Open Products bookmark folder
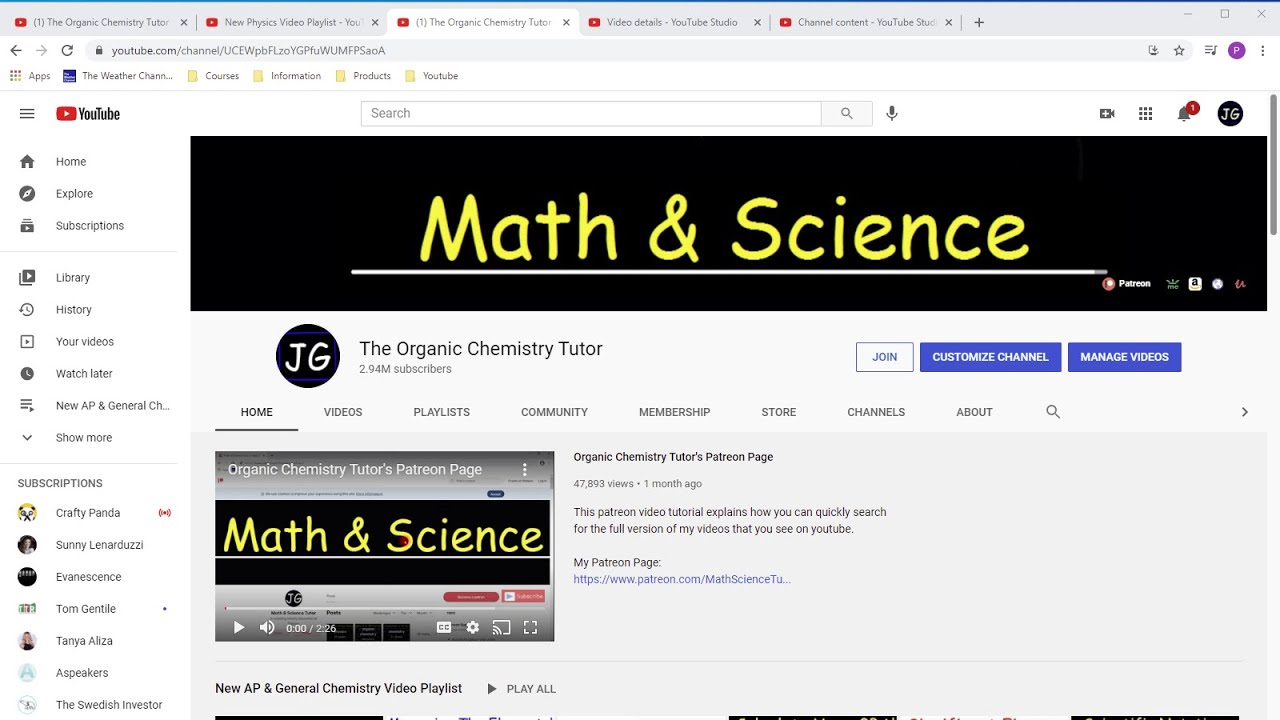This screenshot has height=720, width=1280. tap(363, 76)
